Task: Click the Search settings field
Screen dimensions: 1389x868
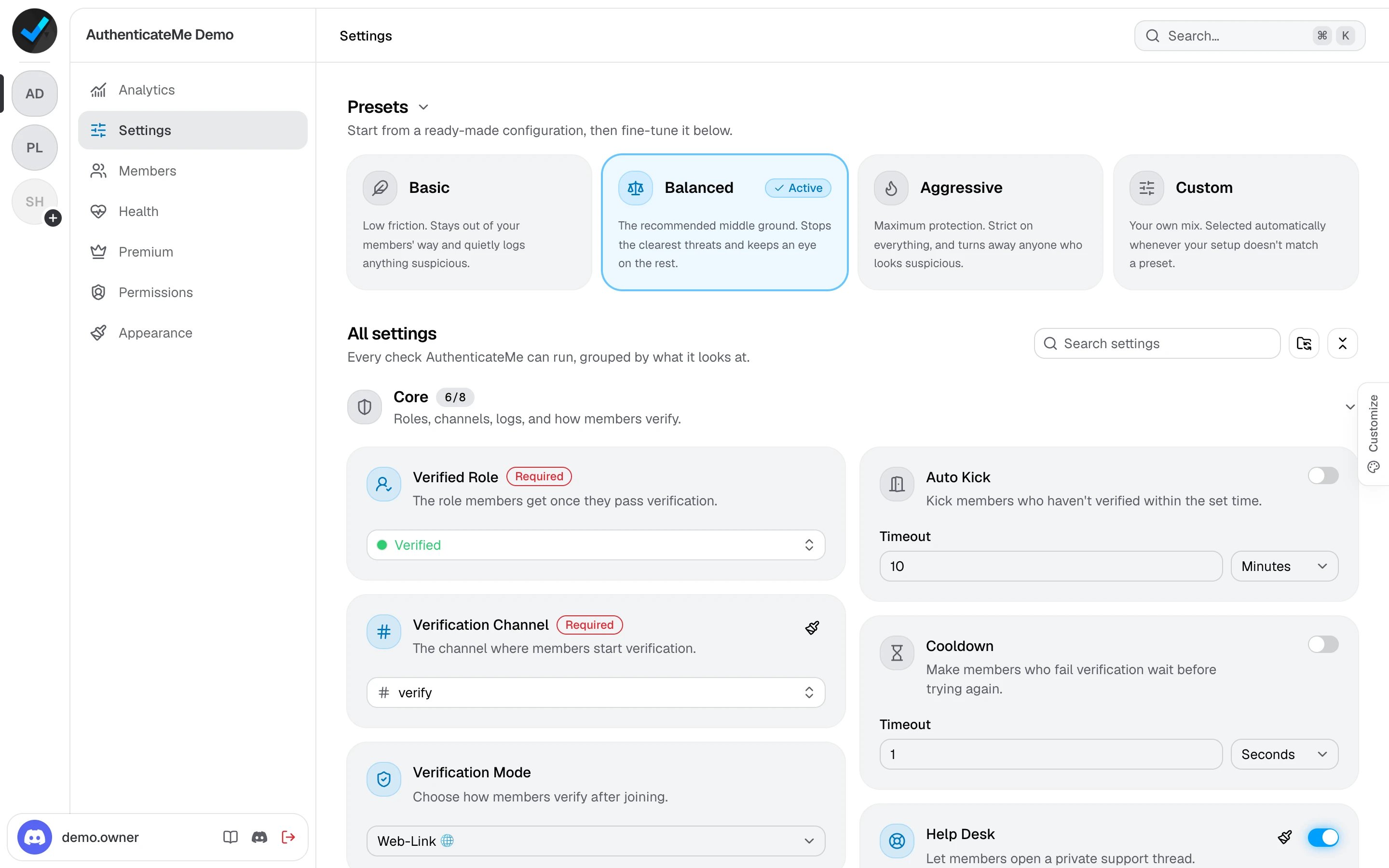Action: click(1157, 343)
